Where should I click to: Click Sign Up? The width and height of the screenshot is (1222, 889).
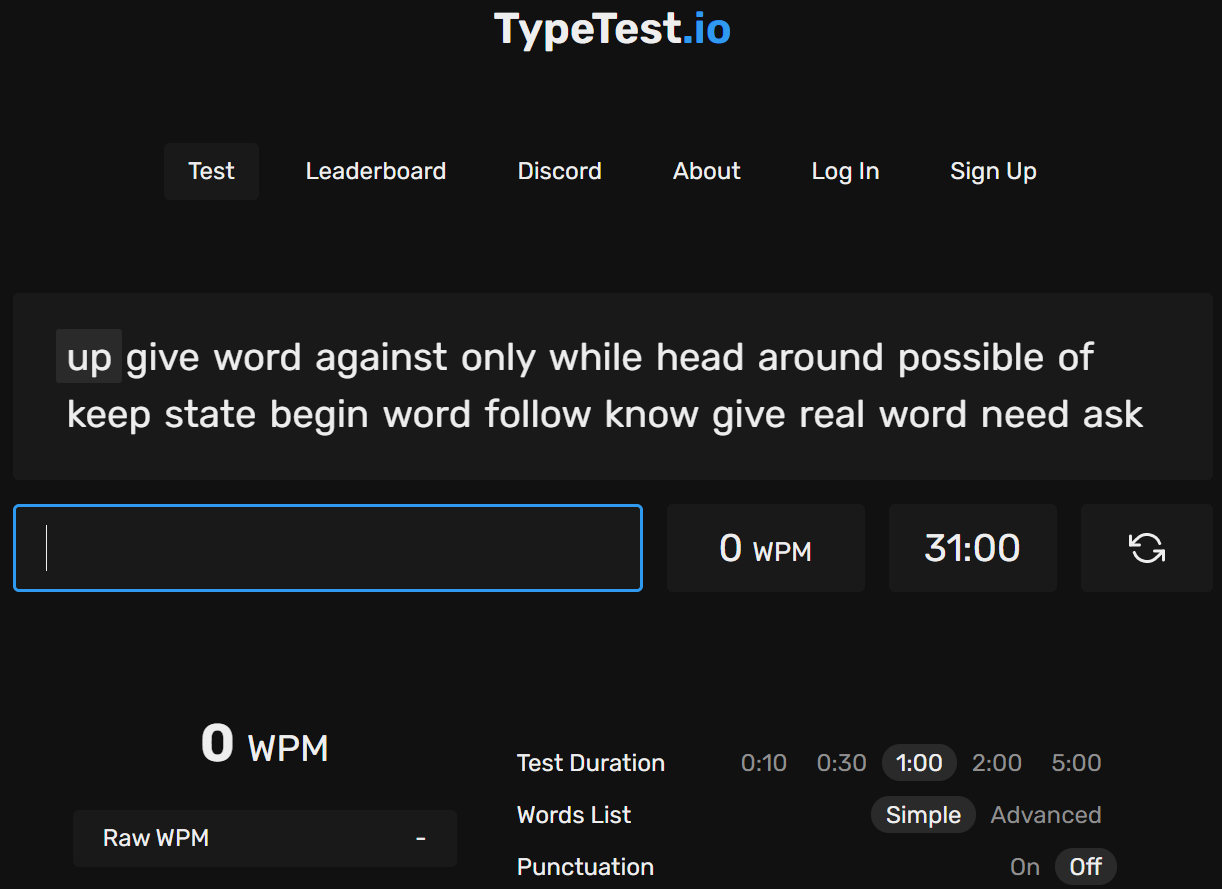(992, 171)
